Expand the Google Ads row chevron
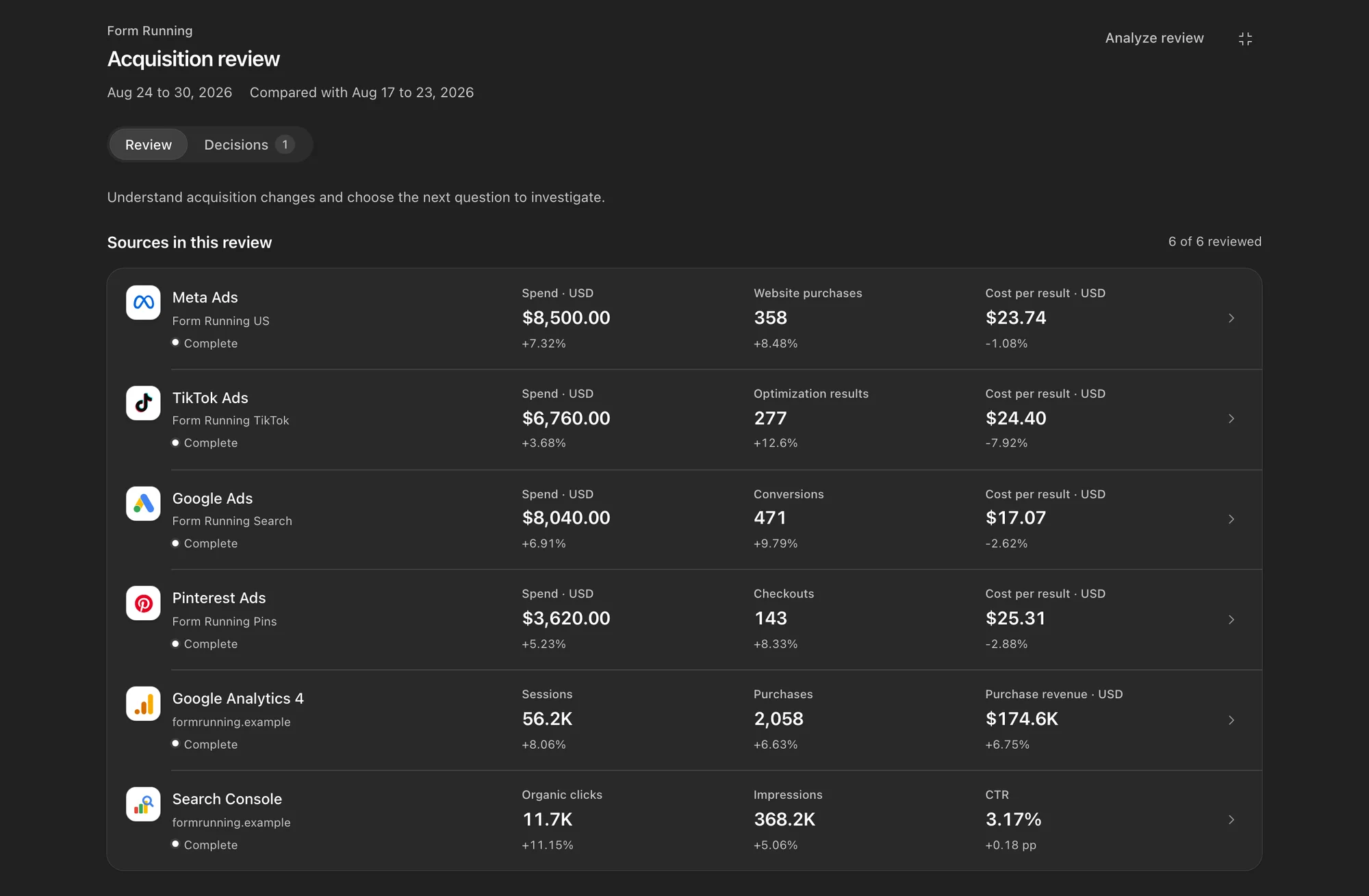Viewport: 1369px width, 896px height. tap(1231, 519)
